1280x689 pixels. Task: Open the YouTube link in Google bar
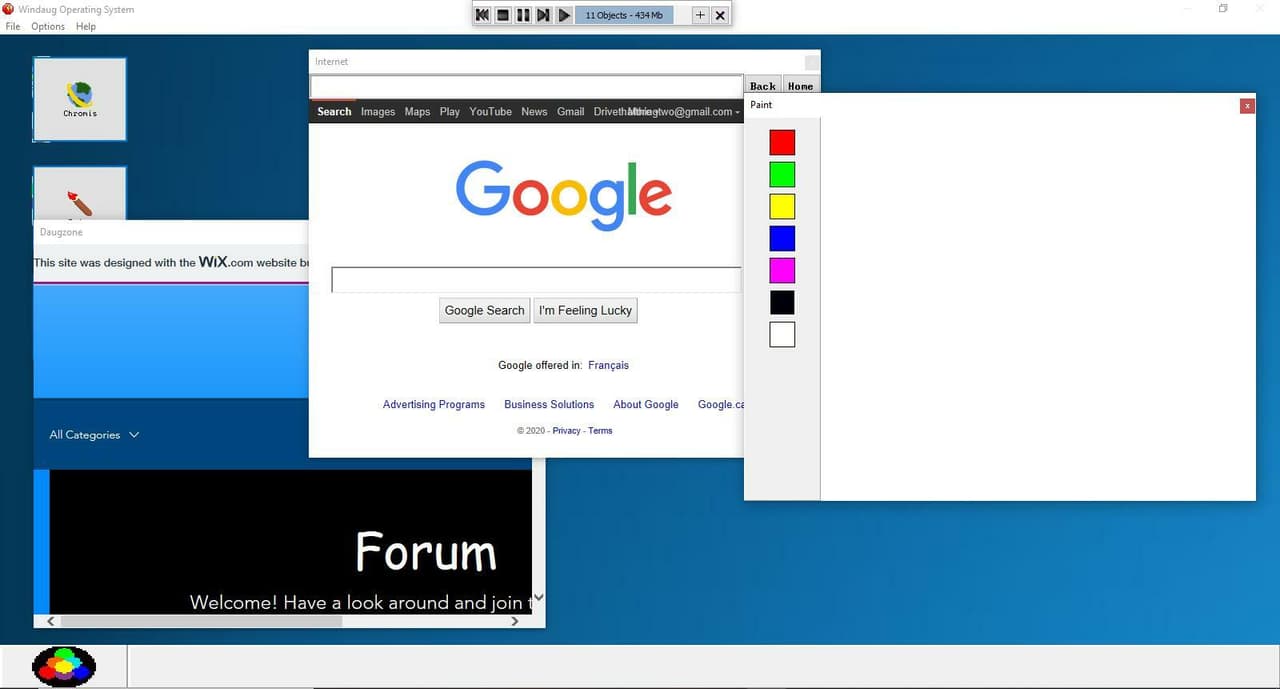click(x=491, y=112)
